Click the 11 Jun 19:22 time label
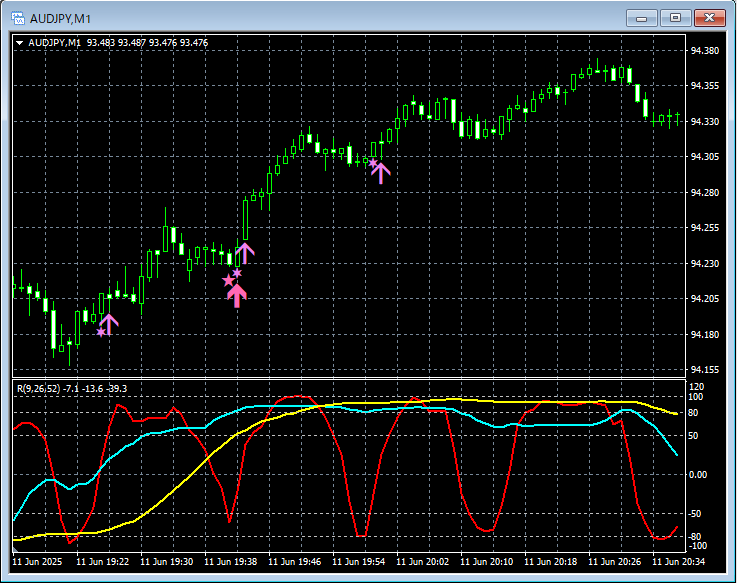This screenshot has width=738, height=583. pyautogui.click(x=103, y=562)
